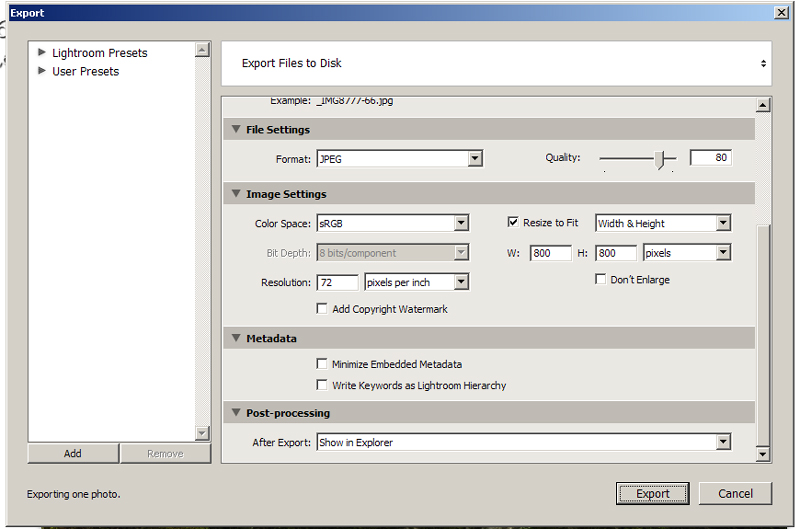Open the Export Files to Disk selector
This screenshot has height=529, width=800.
tap(496, 63)
